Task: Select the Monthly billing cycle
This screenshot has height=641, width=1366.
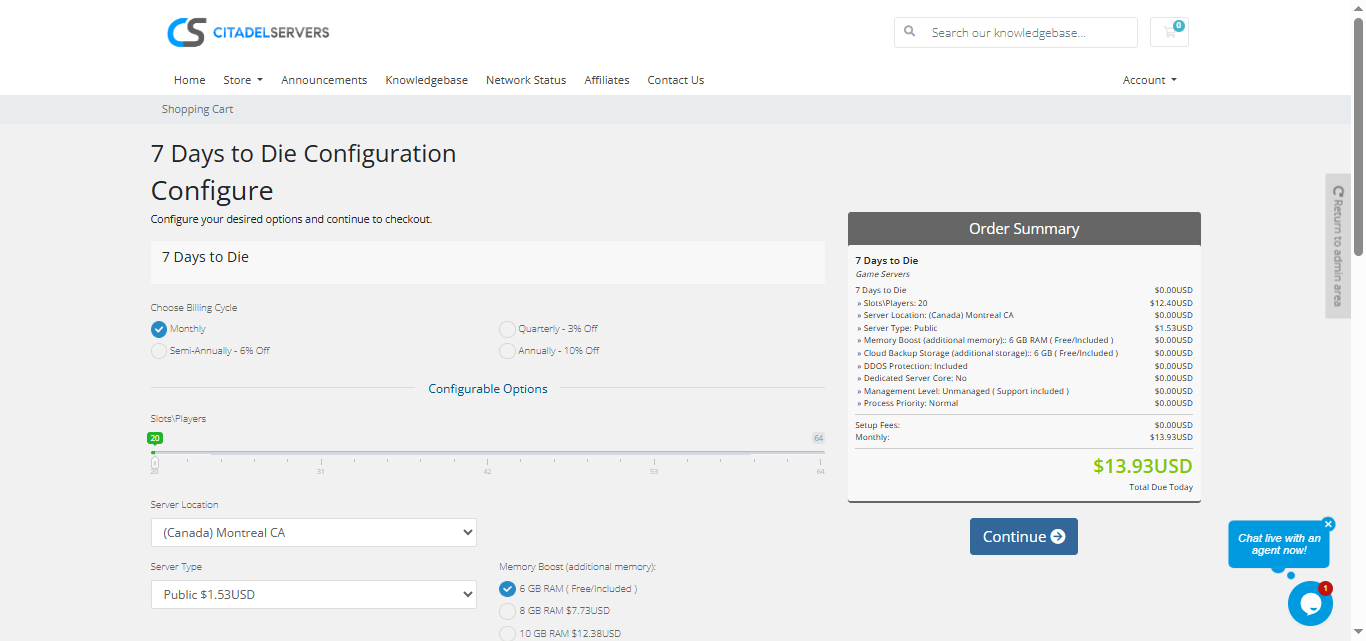Action: point(159,329)
